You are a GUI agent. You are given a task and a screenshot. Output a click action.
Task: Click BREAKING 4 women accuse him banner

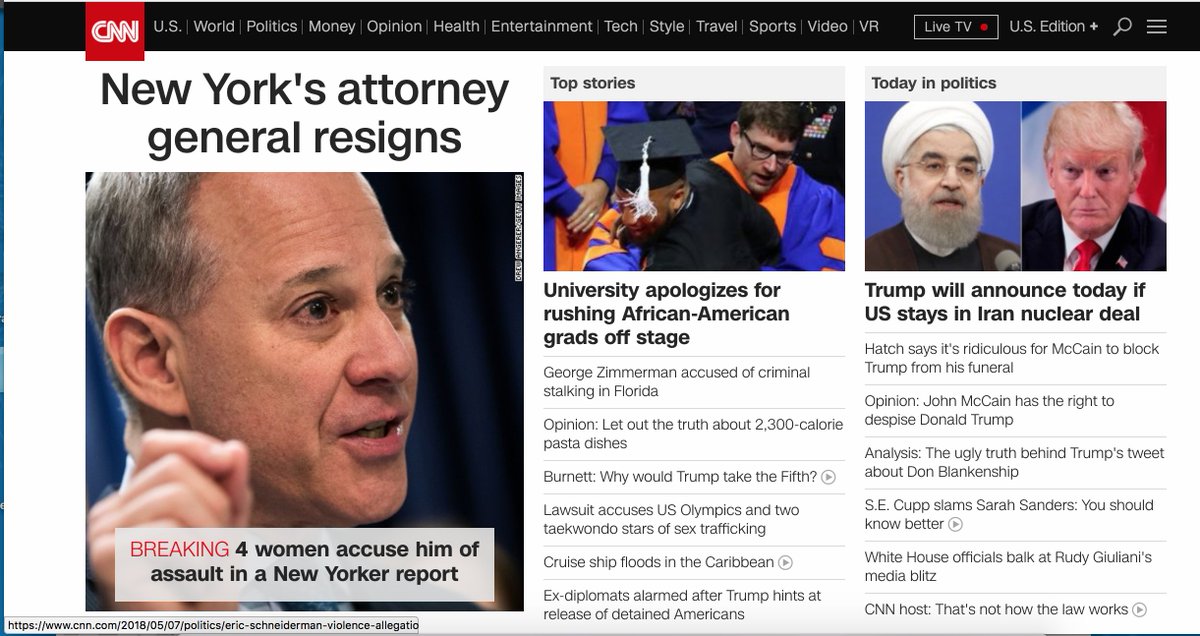pyautogui.click(x=304, y=563)
